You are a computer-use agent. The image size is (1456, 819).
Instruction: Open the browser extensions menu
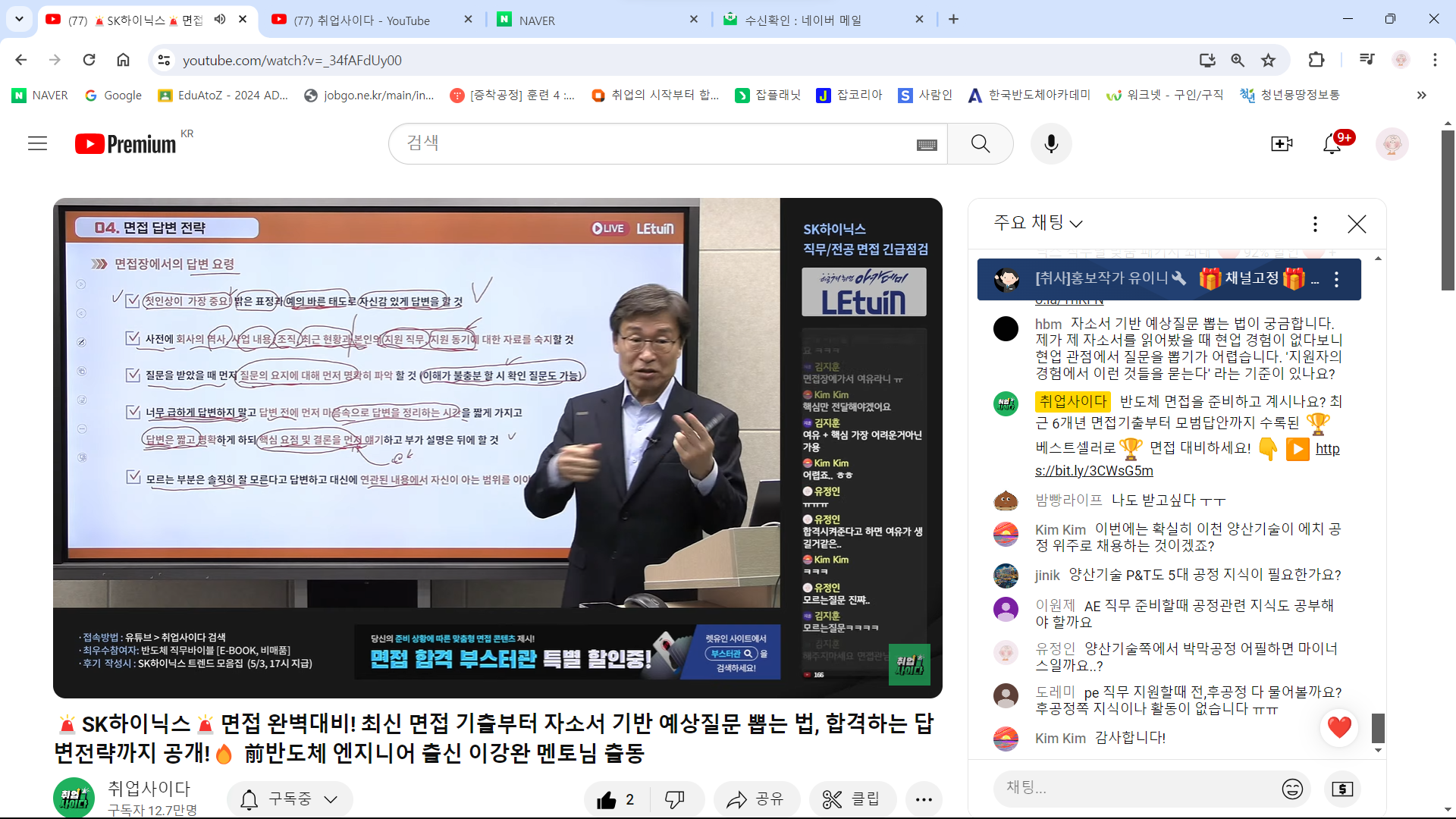pos(1316,60)
